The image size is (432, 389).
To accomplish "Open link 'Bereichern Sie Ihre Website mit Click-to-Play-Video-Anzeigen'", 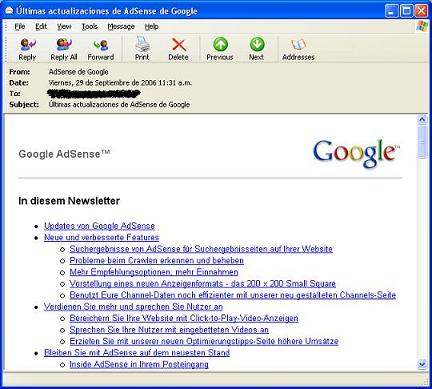I will (x=184, y=318).
